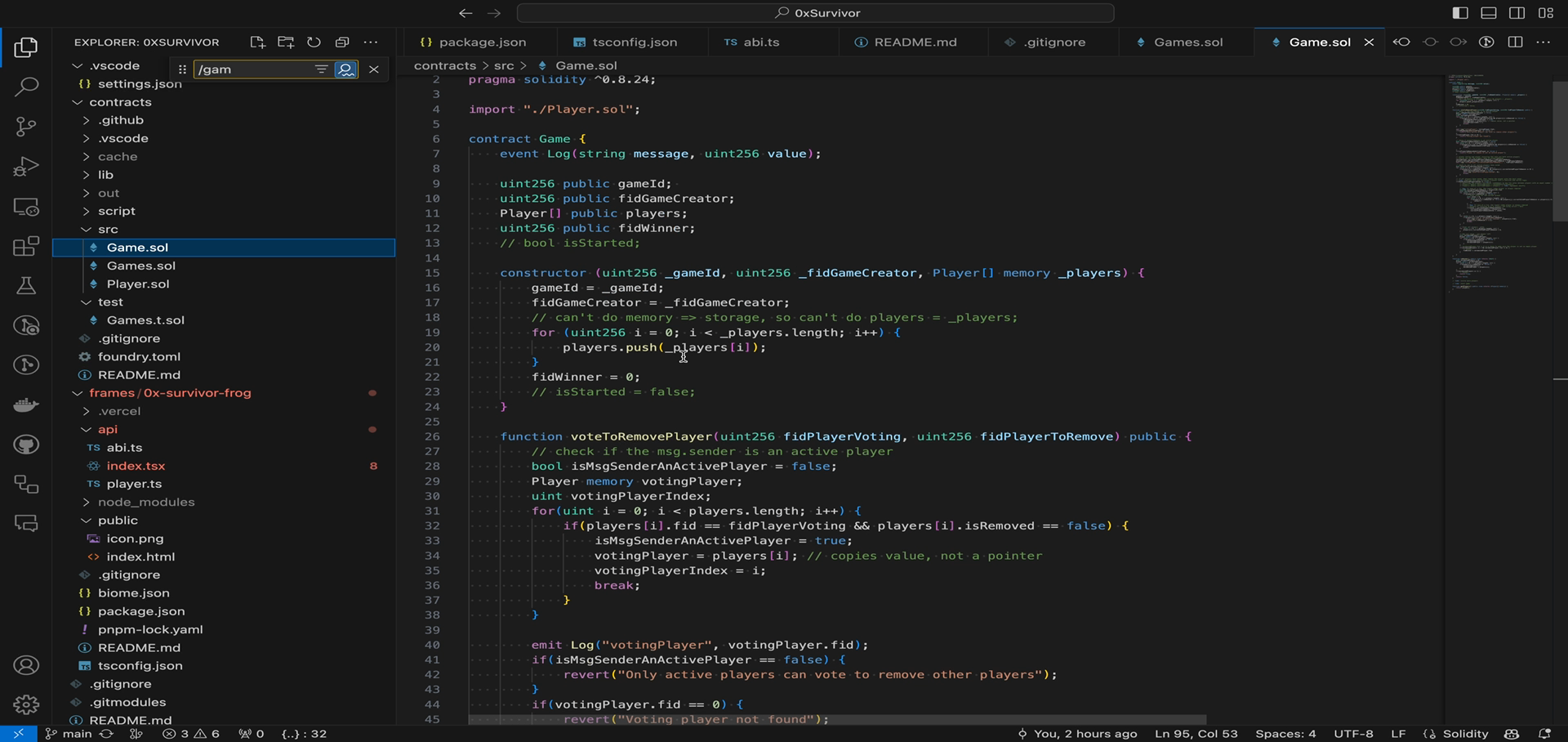The width and height of the screenshot is (1568, 742).
Task: Open errors and warnings count in status bar
Action: (191, 734)
